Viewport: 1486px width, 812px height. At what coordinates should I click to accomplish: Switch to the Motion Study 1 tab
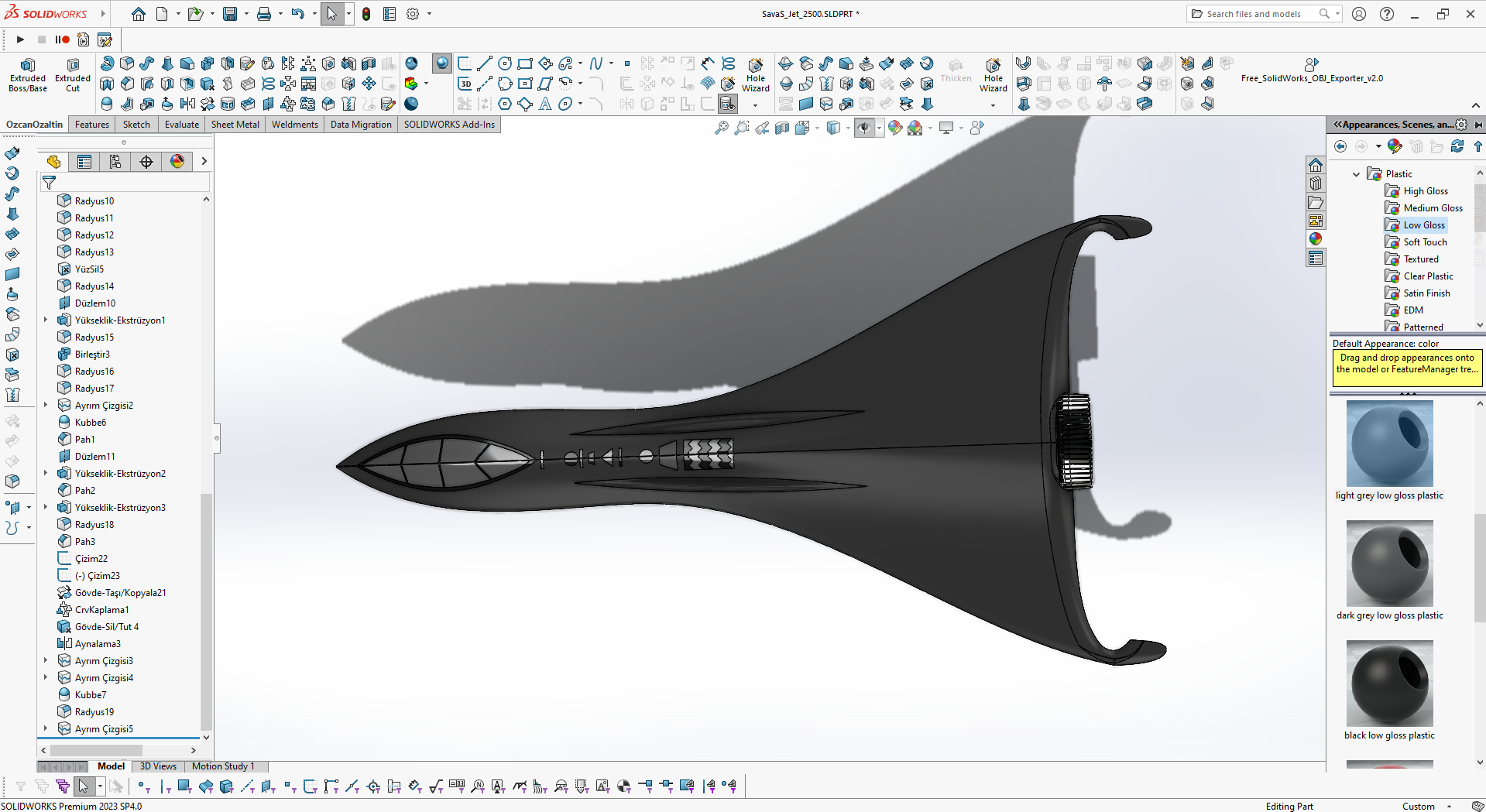coord(223,766)
